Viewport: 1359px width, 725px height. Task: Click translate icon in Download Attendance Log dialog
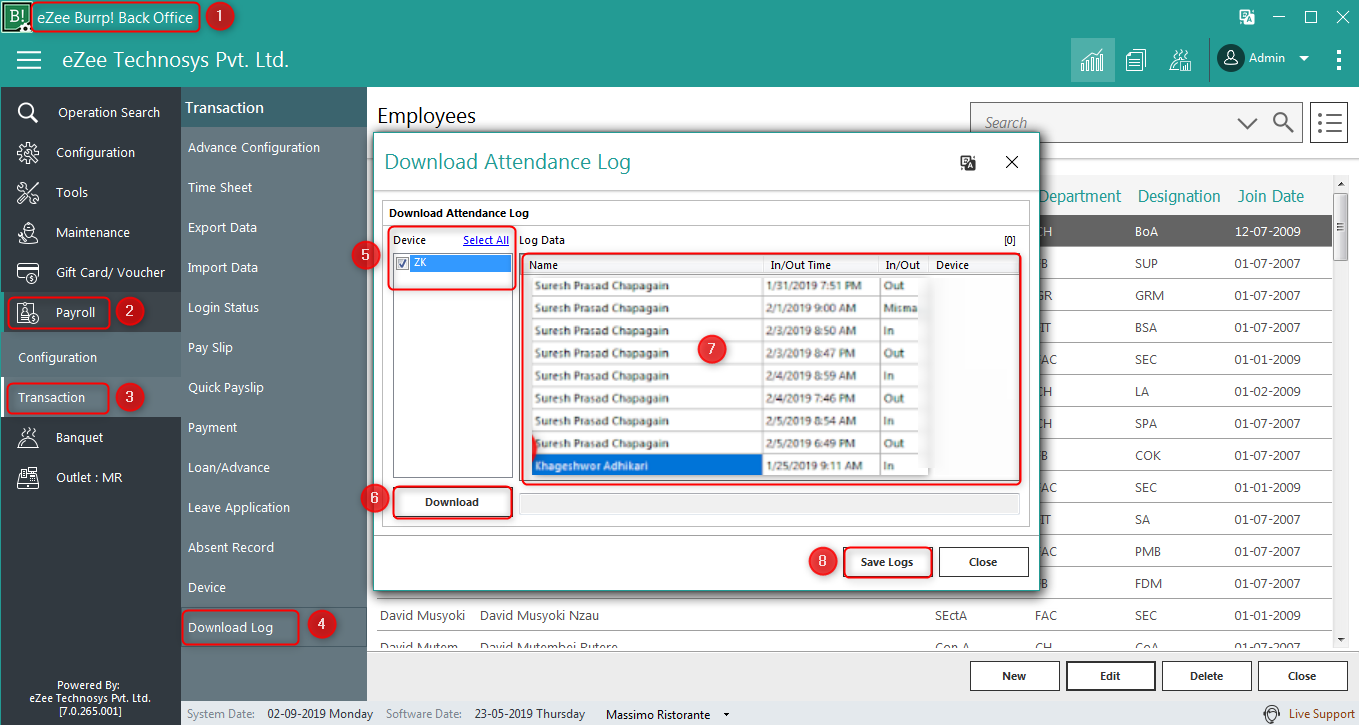(968, 163)
